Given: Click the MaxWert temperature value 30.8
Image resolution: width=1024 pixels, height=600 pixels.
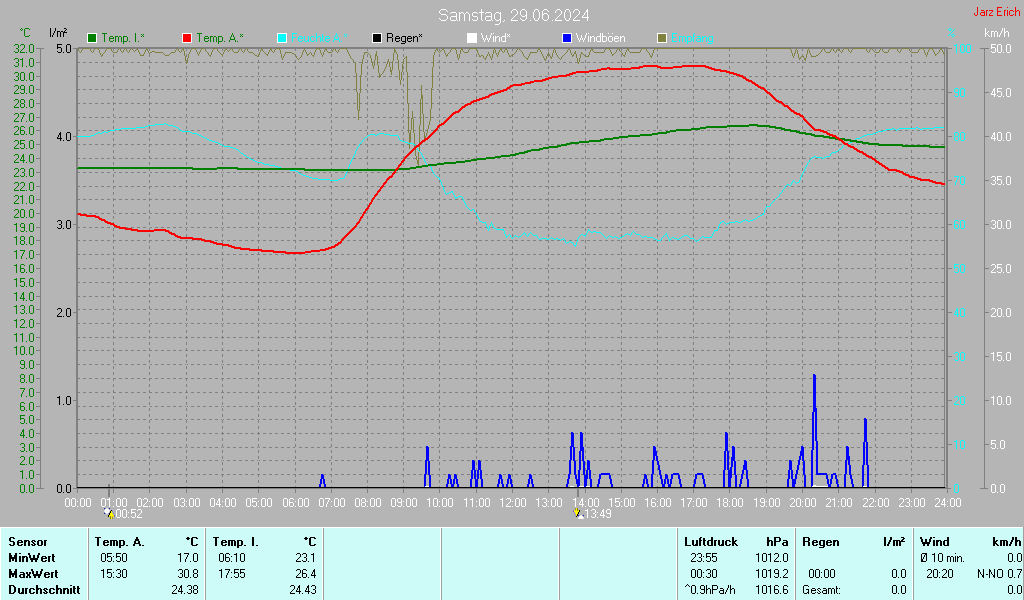Looking at the screenshot, I should point(187,574).
